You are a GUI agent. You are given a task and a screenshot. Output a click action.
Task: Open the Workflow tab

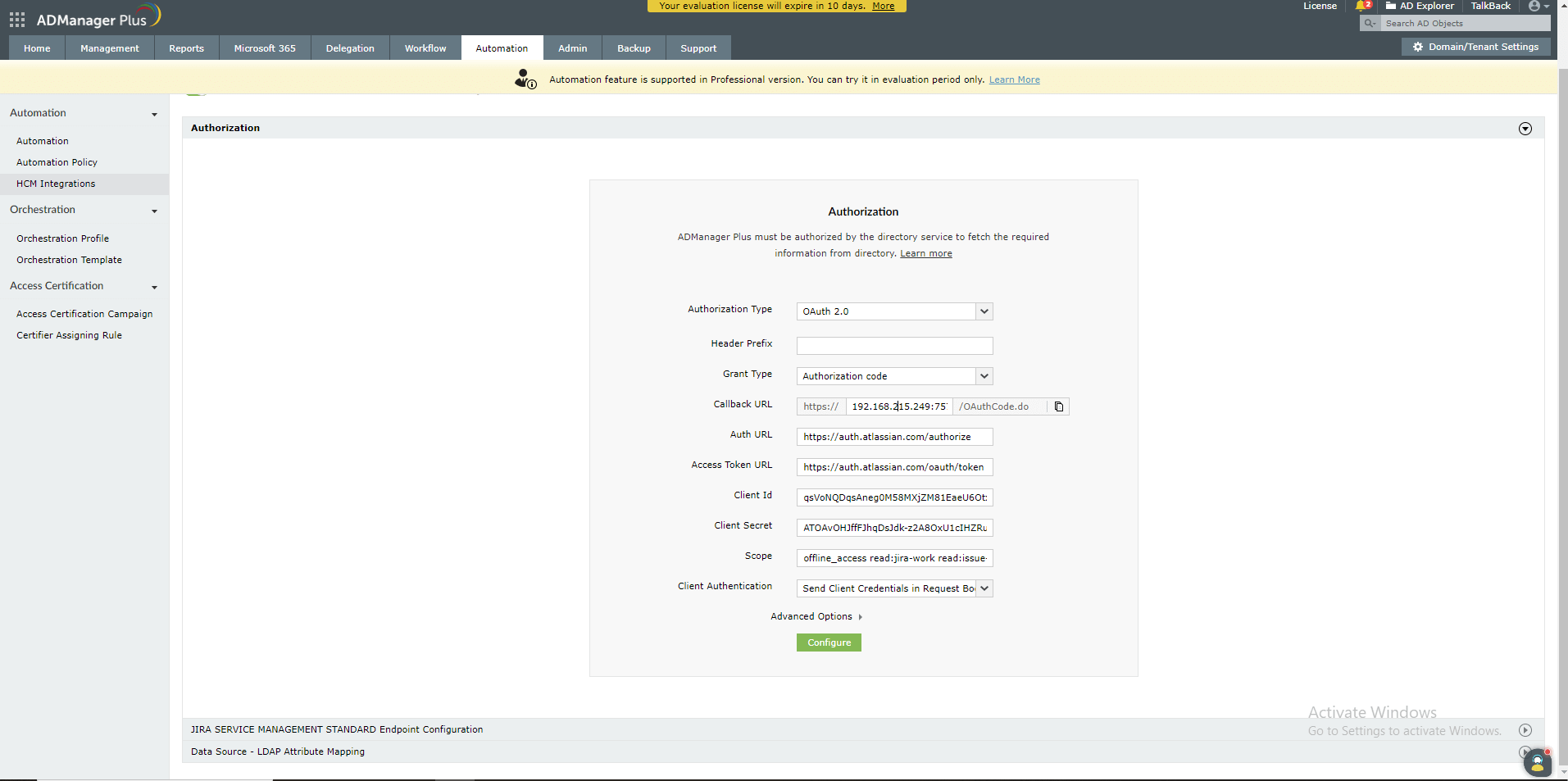(424, 48)
